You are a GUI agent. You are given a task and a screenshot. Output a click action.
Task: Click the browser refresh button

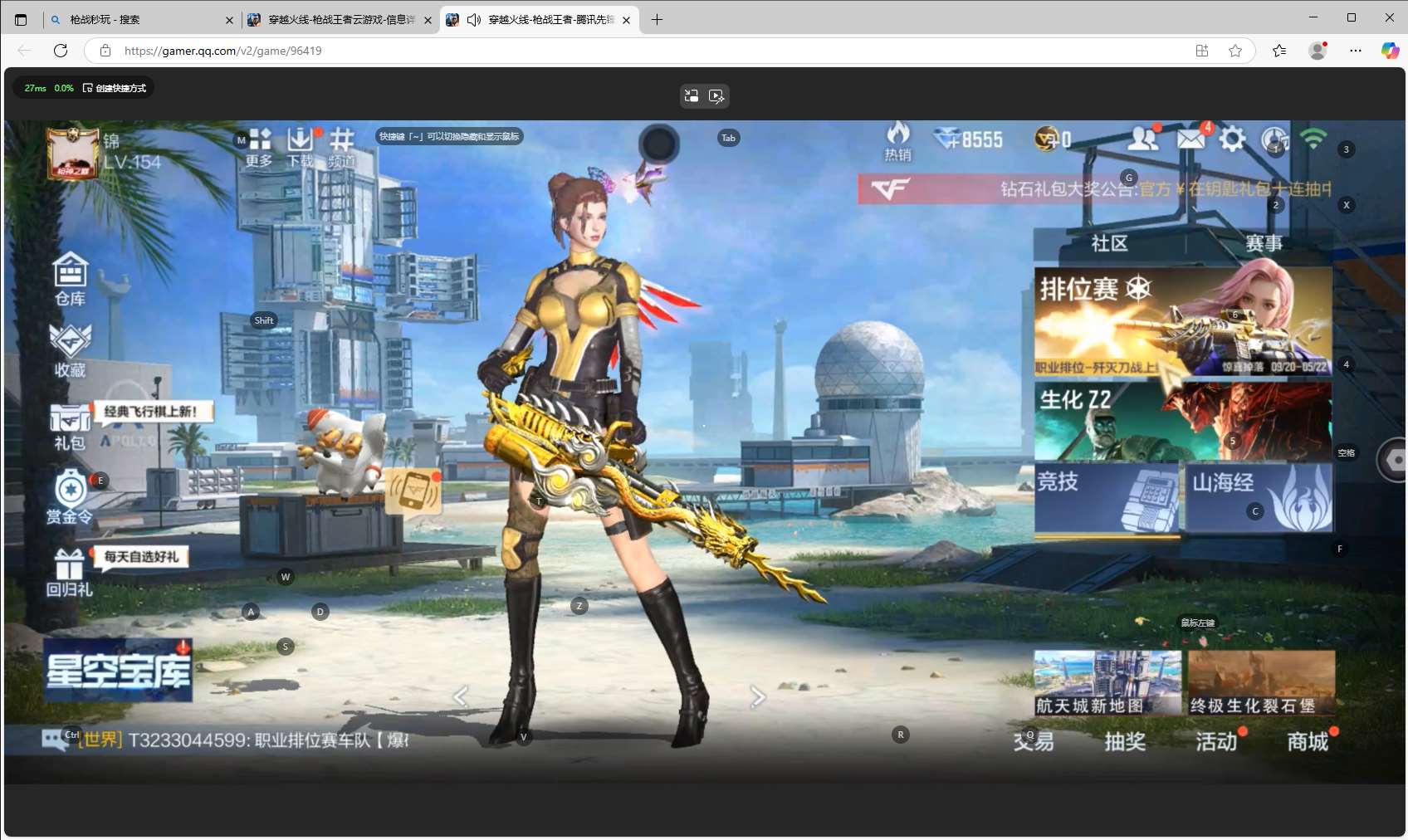click(x=61, y=51)
